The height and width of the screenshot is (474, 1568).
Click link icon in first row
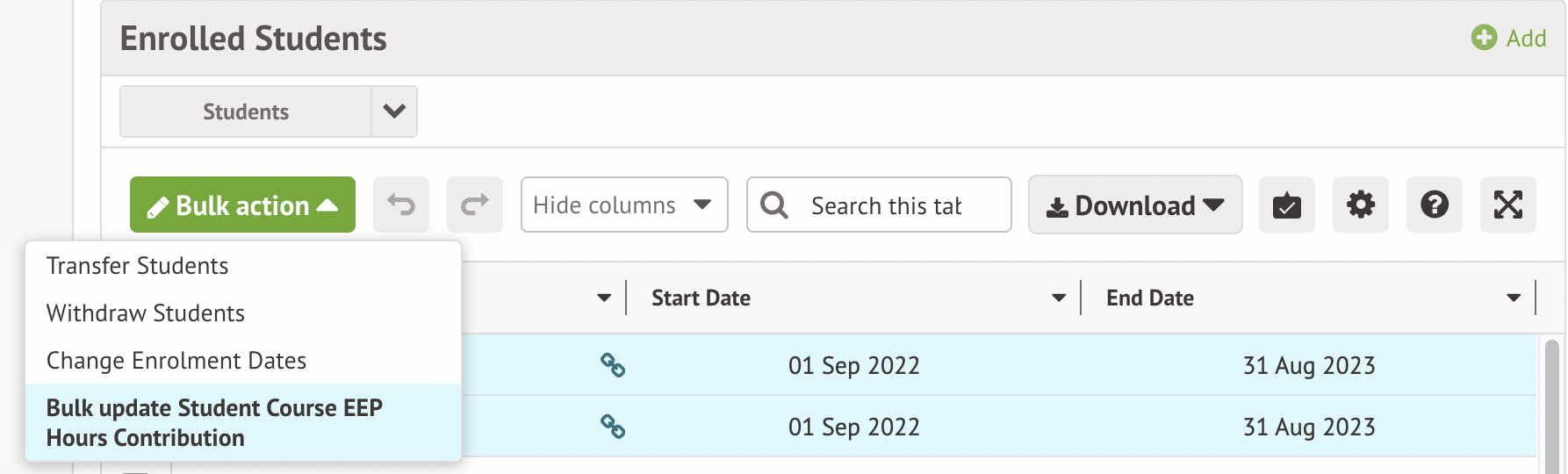(613, 365)
